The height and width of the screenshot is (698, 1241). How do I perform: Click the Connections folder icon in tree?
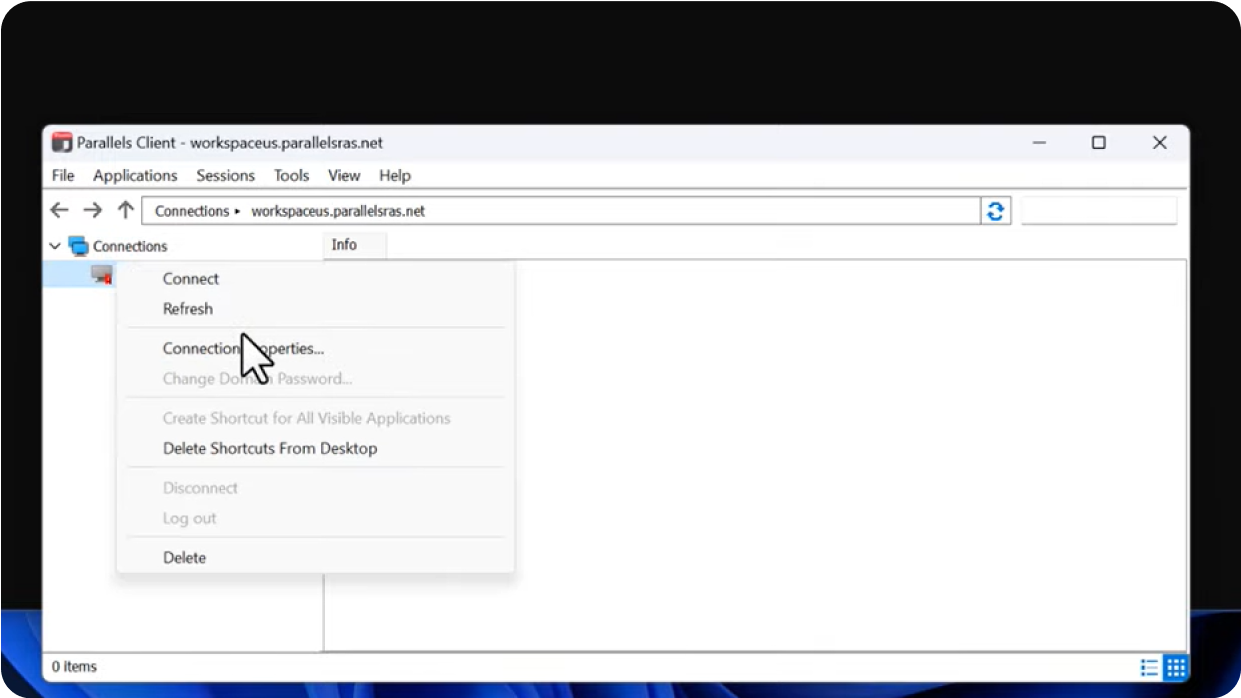tap(78, 246)
